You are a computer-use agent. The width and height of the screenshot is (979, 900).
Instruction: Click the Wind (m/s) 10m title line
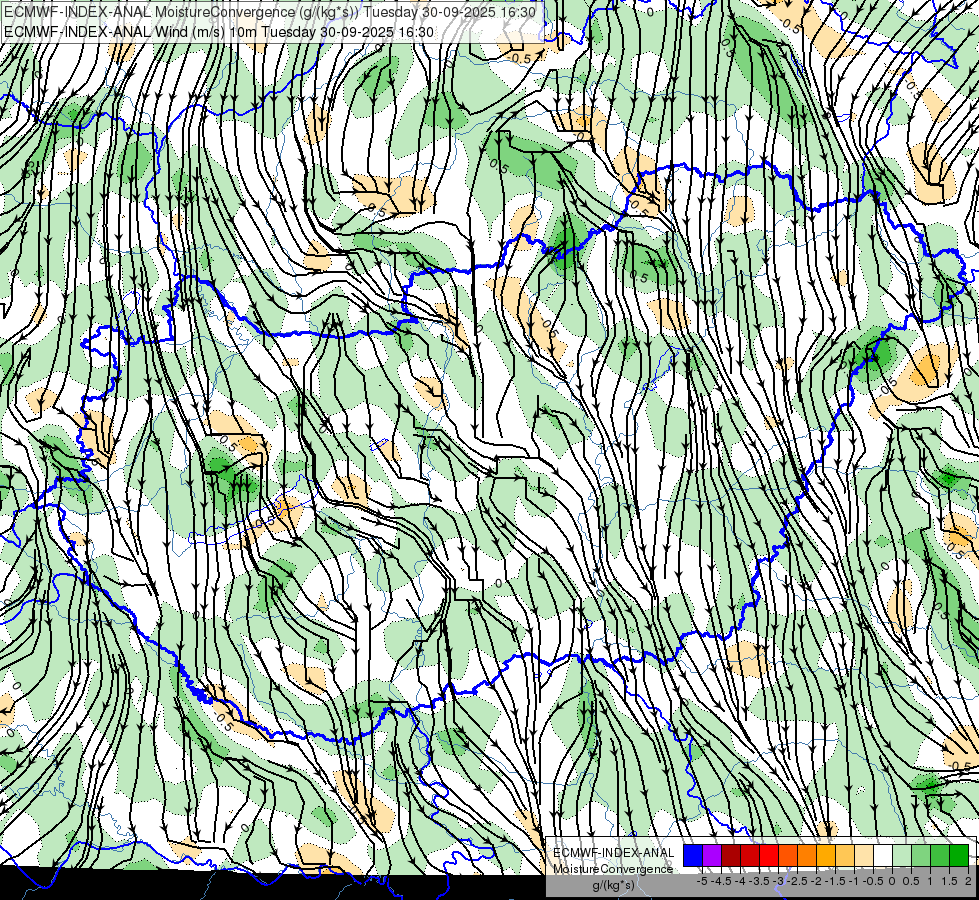[218, 31]
